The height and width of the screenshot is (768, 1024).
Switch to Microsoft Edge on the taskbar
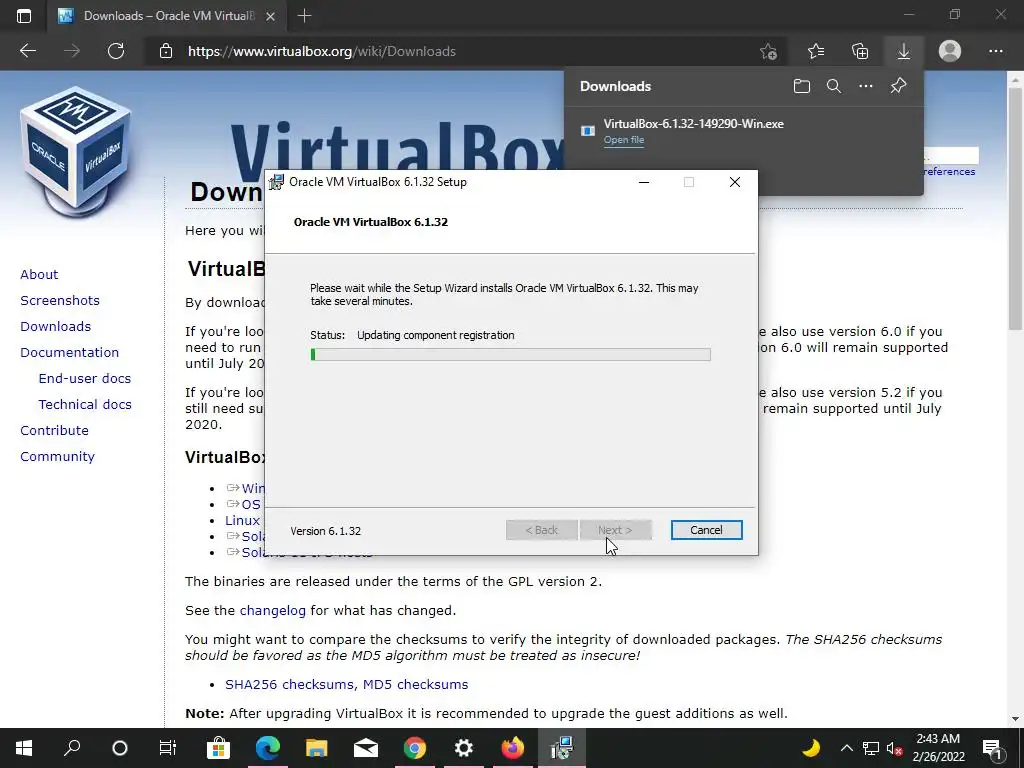point(267,748)
